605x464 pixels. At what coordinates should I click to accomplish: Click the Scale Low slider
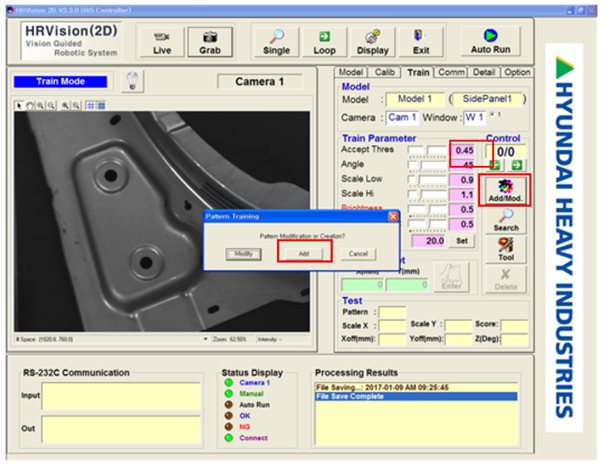[428, 180]
